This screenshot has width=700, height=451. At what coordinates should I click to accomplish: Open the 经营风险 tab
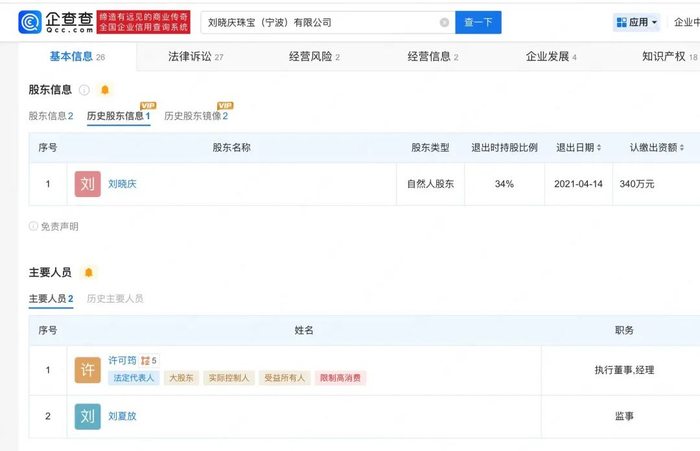(314, 57)
